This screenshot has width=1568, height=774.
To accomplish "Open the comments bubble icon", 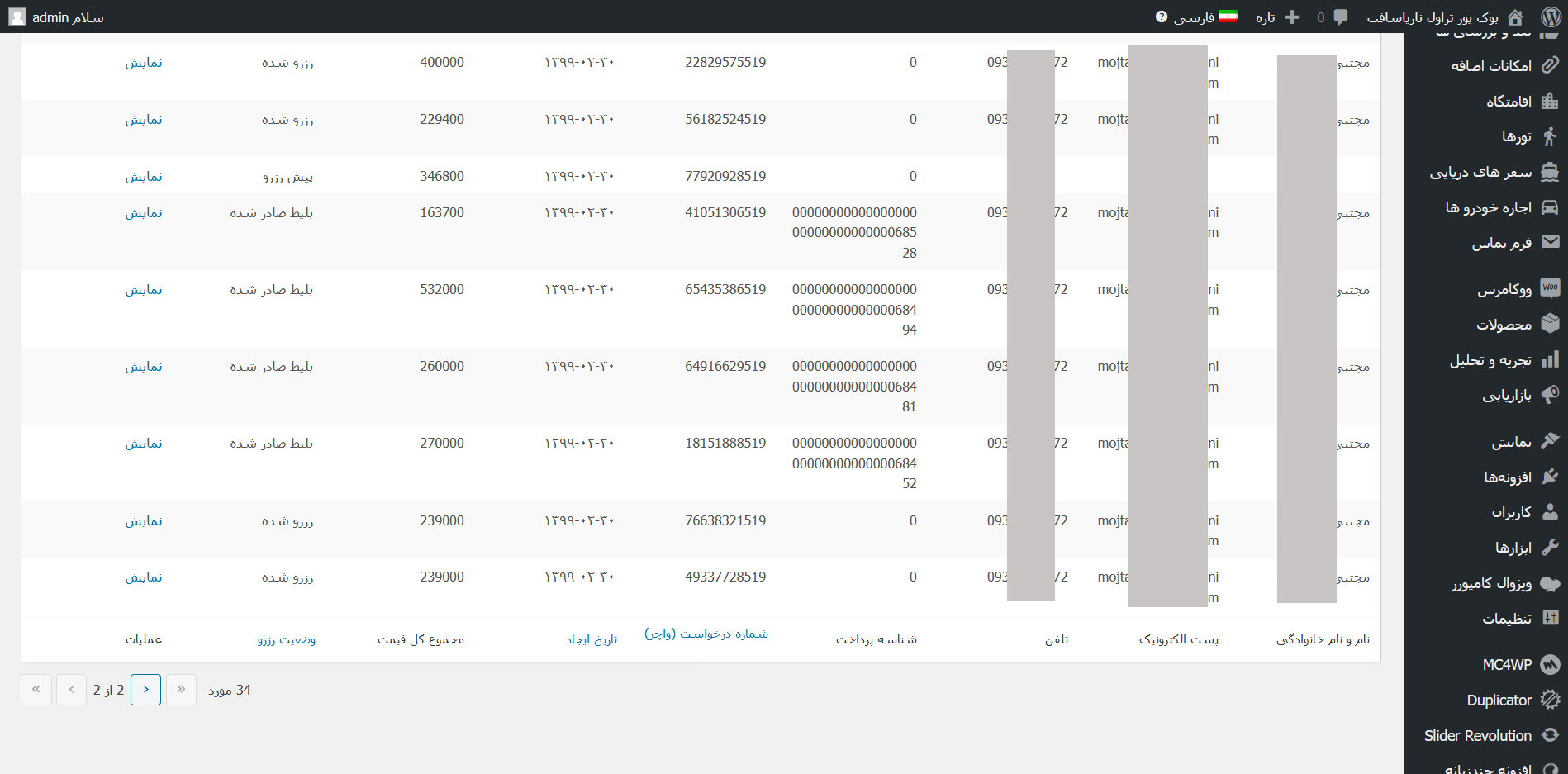I will 1341,17.
